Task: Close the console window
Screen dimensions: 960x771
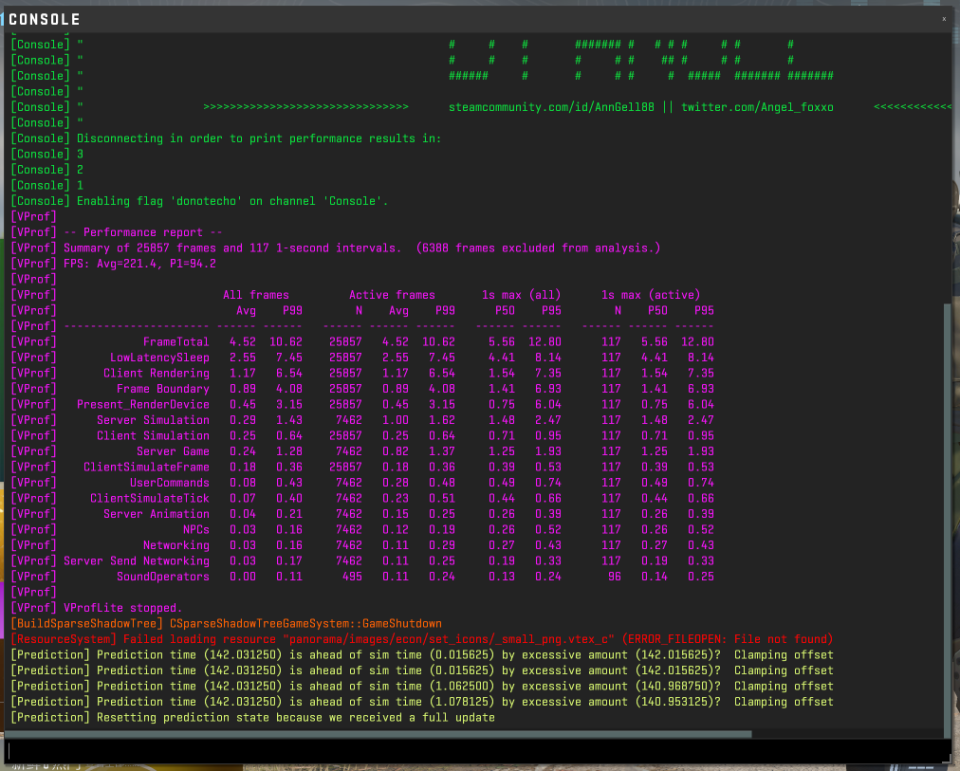Action: pos(943,19)
